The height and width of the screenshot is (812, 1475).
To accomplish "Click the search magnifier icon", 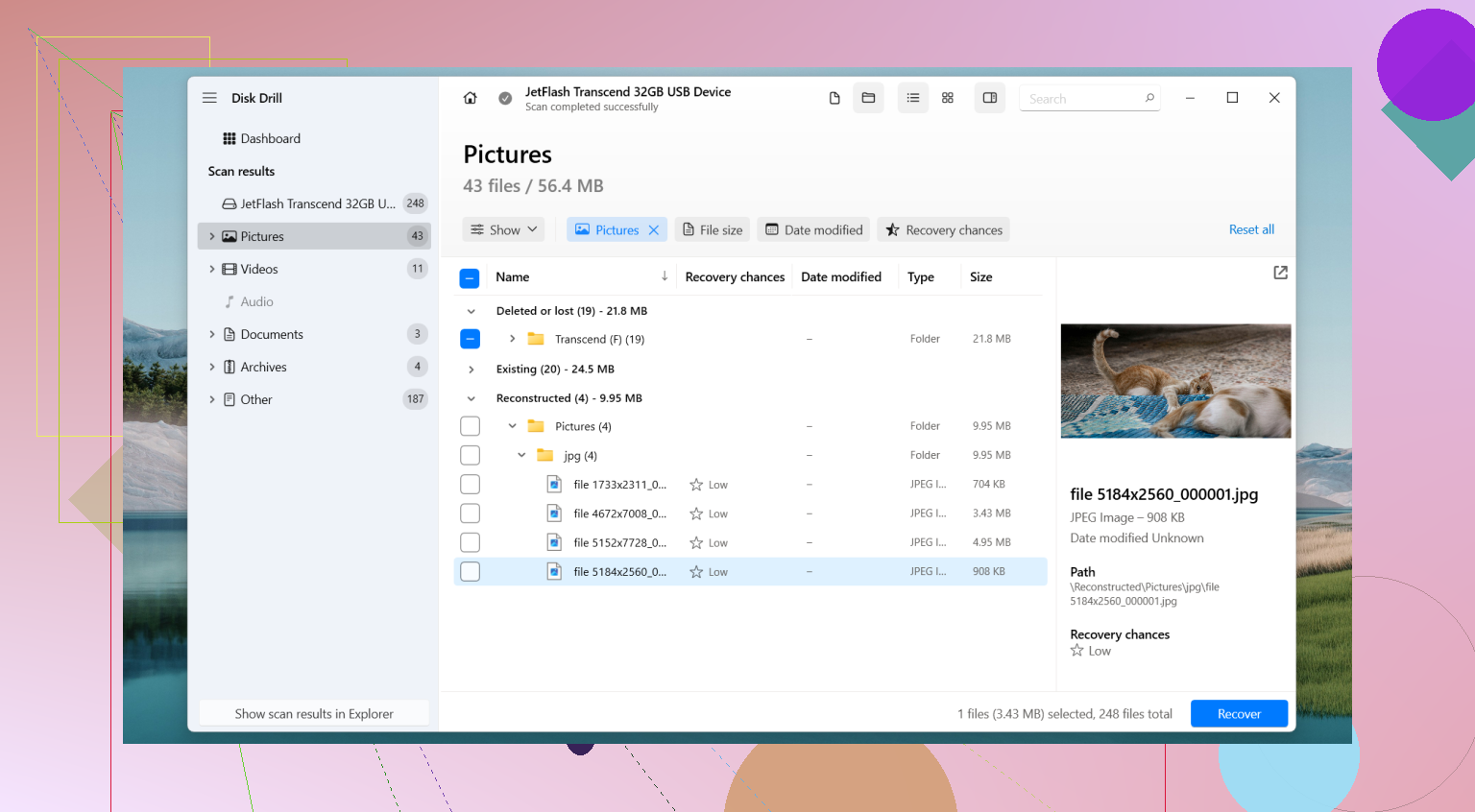I will (x=1149, y=98).
